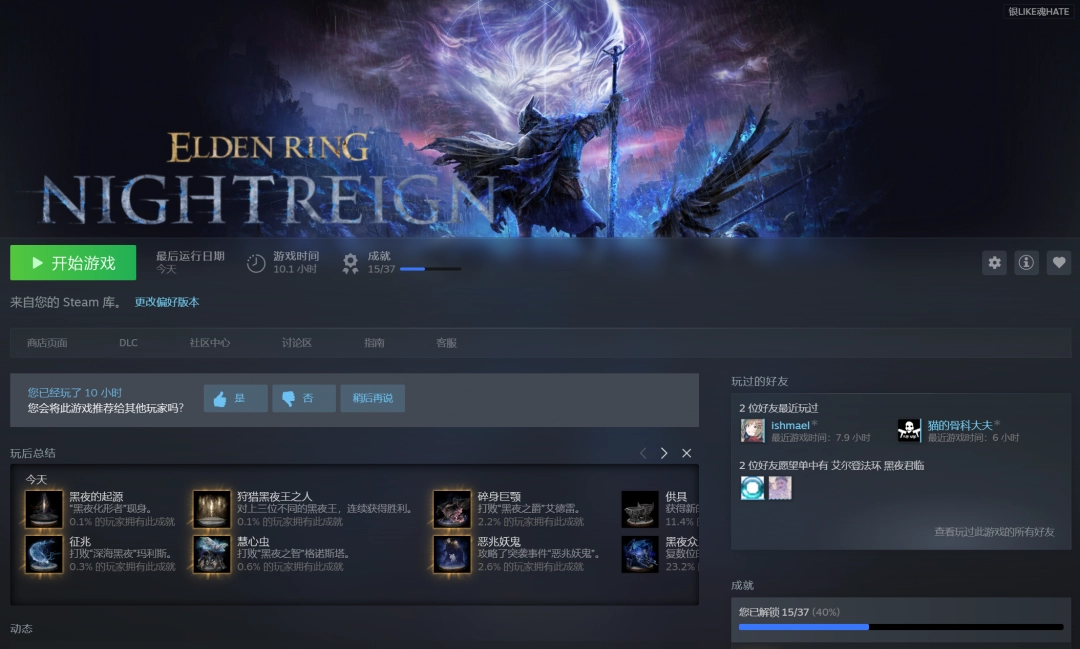Open the 讨论区 tab

[x=297, y=342]
